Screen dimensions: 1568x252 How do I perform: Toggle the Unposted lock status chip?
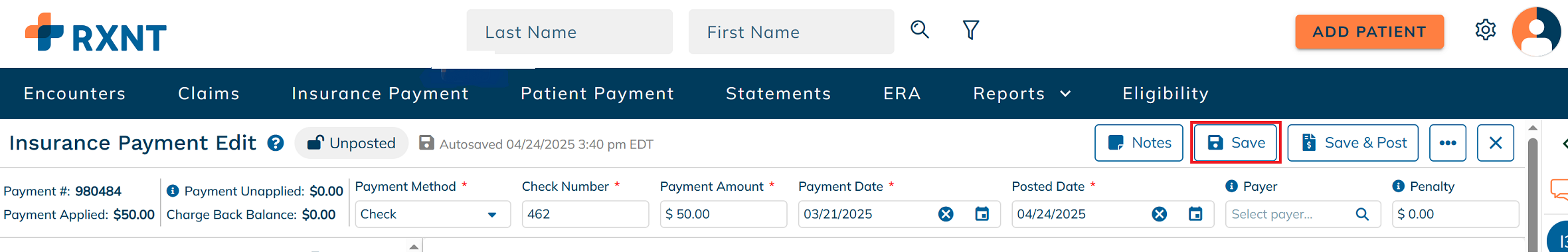(351, 143)
